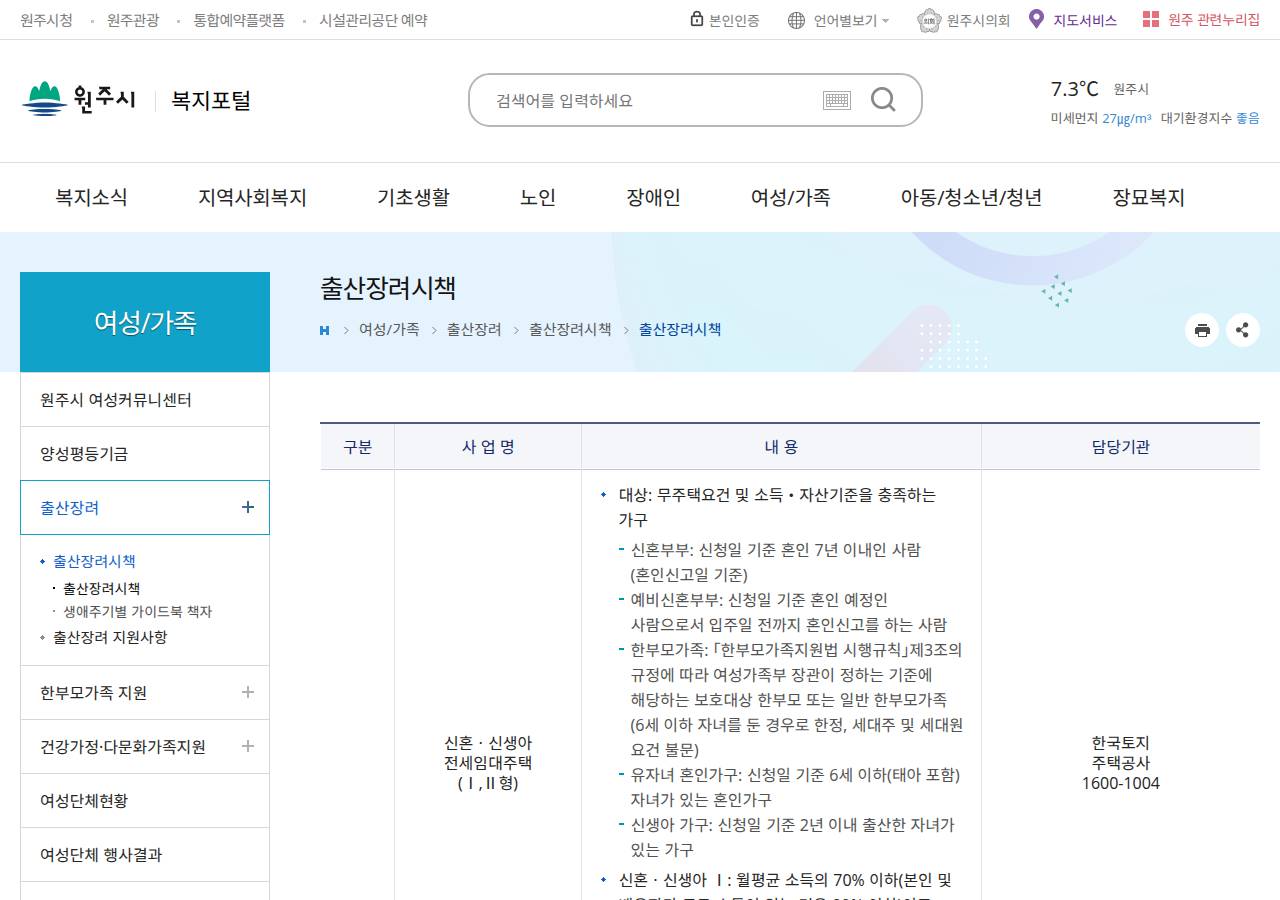Toggle the 출산장려 sidebar section expander
Viewport: 1280px width, 900px height.
[x=248, y=507]
